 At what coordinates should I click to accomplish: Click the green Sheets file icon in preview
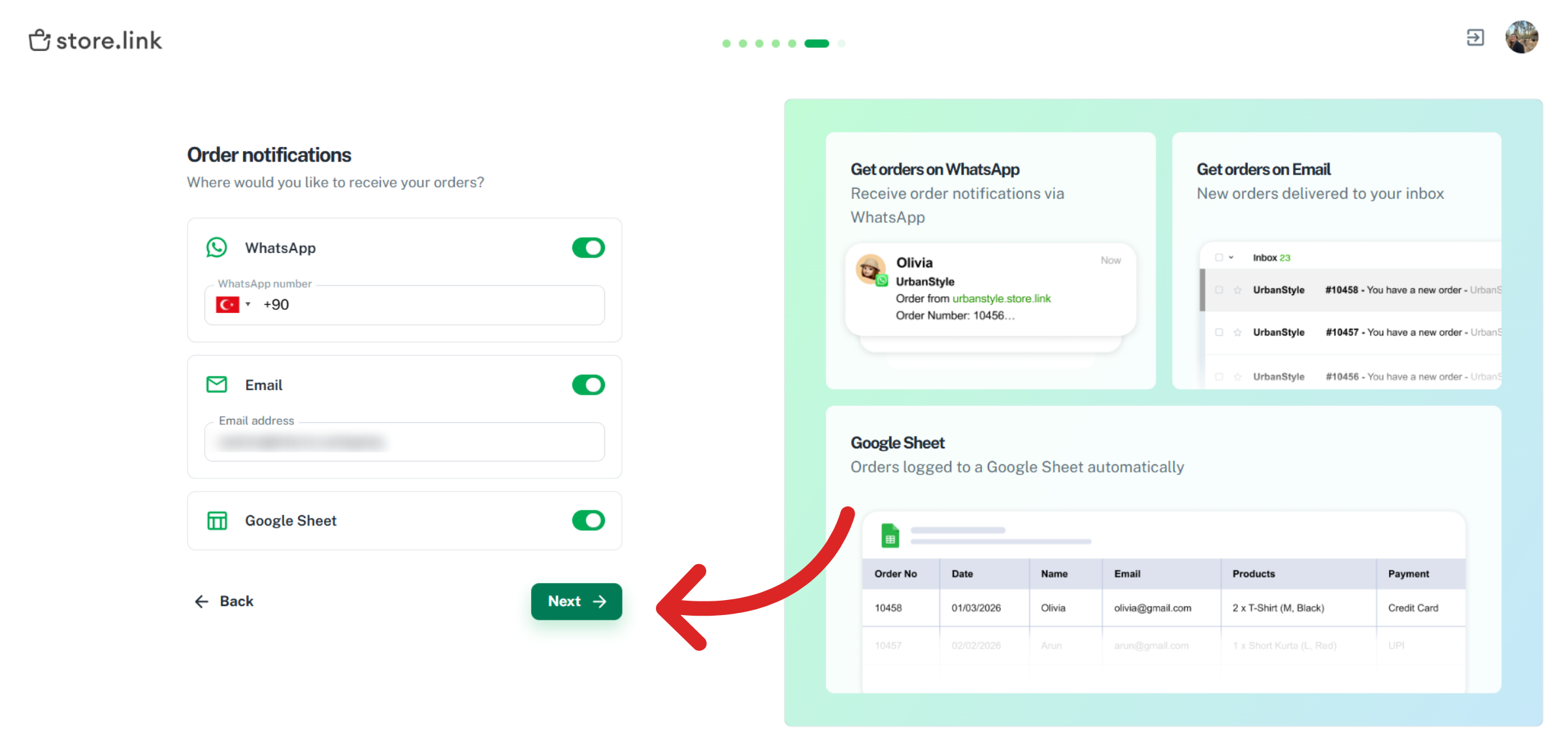click(890, 535)
